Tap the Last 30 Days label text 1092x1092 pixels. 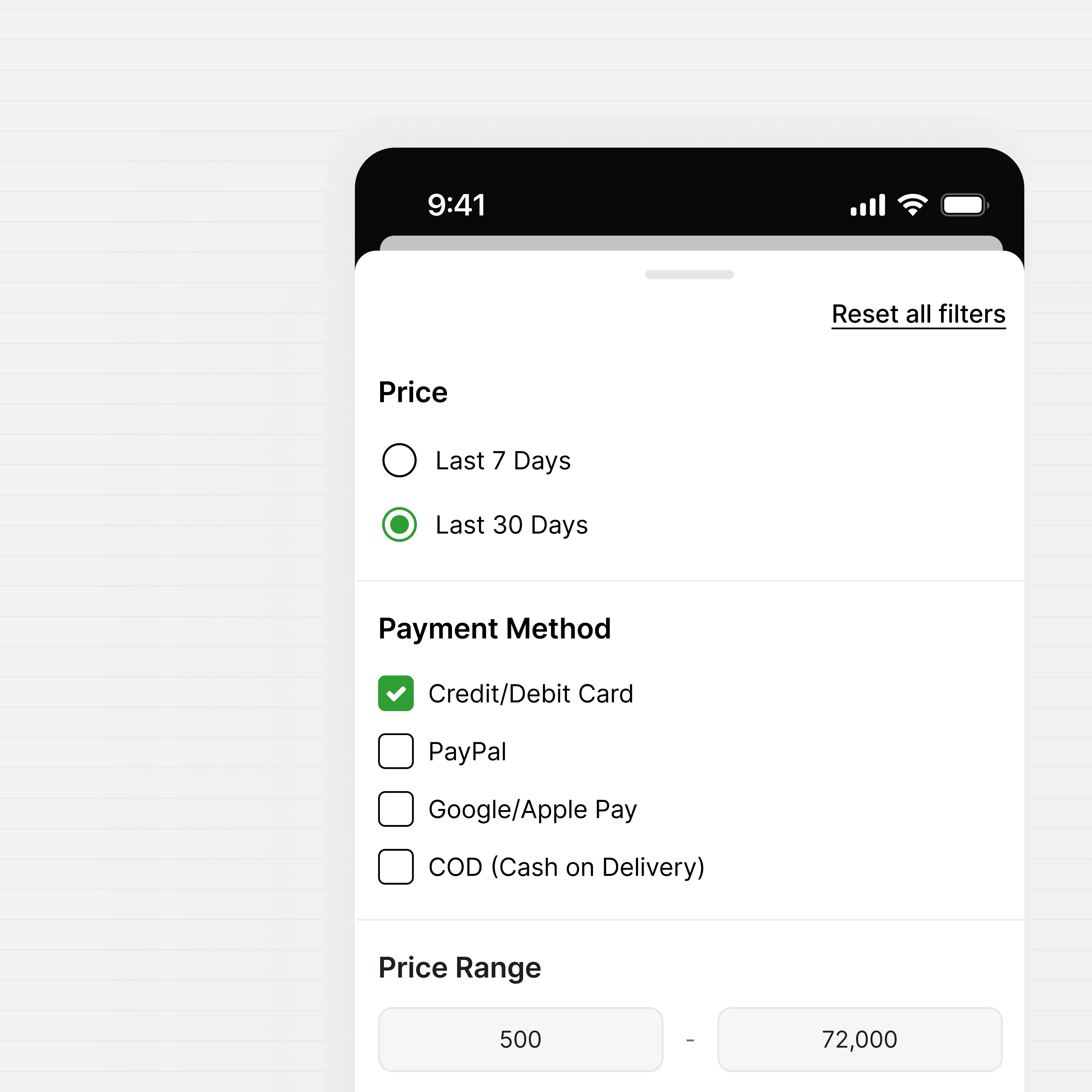pyautogui.click(x=512, y=525)
